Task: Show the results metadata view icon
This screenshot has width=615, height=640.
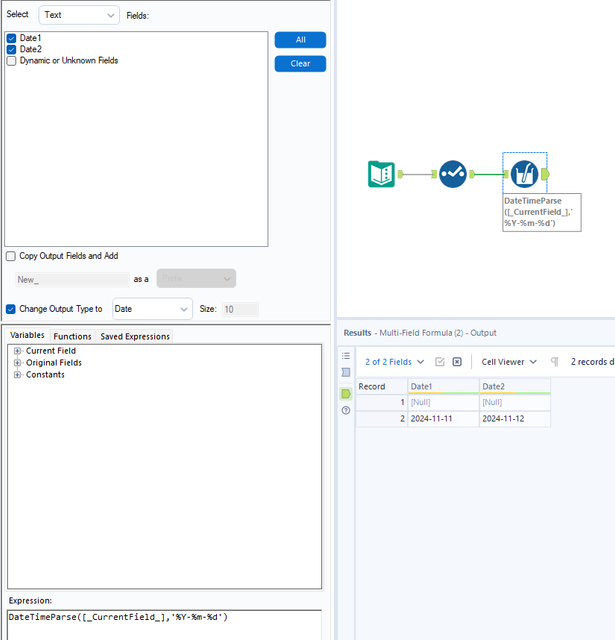Action: coord(346,372)
